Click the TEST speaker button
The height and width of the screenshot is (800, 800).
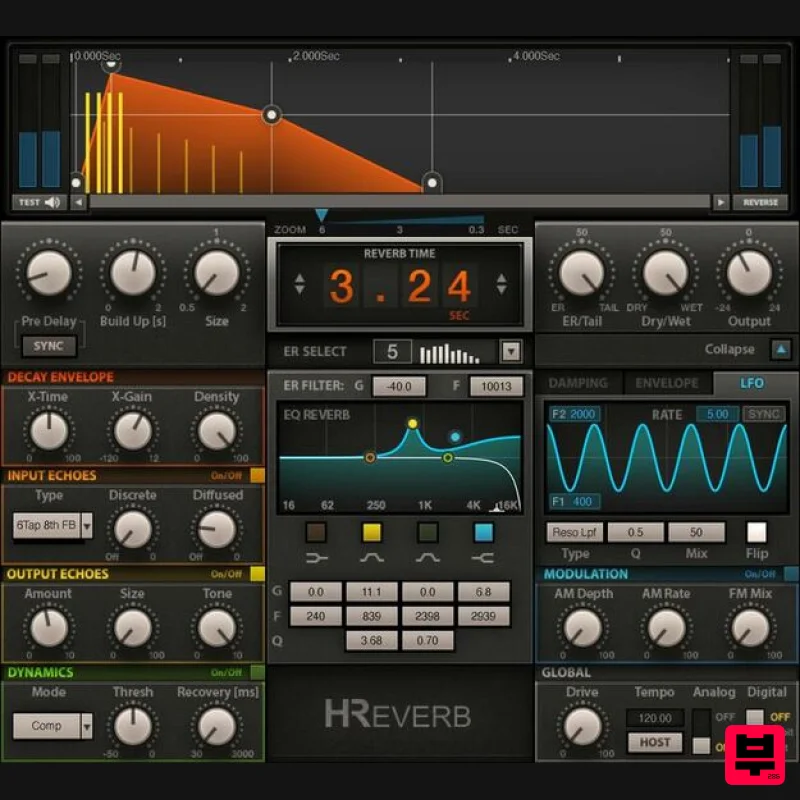[39, 203]
